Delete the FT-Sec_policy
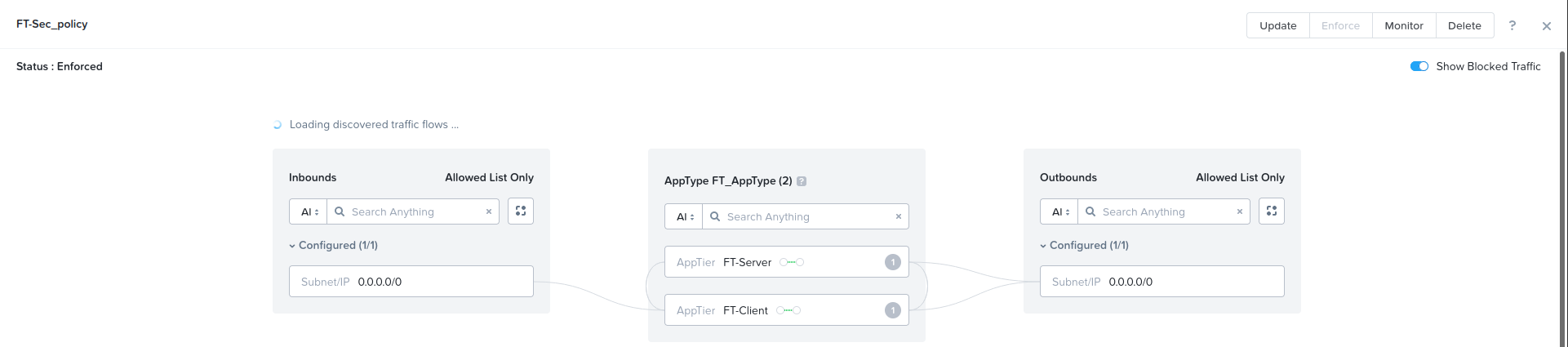The width and height of the screenshot is (1568, 347). coord(1464,25)
